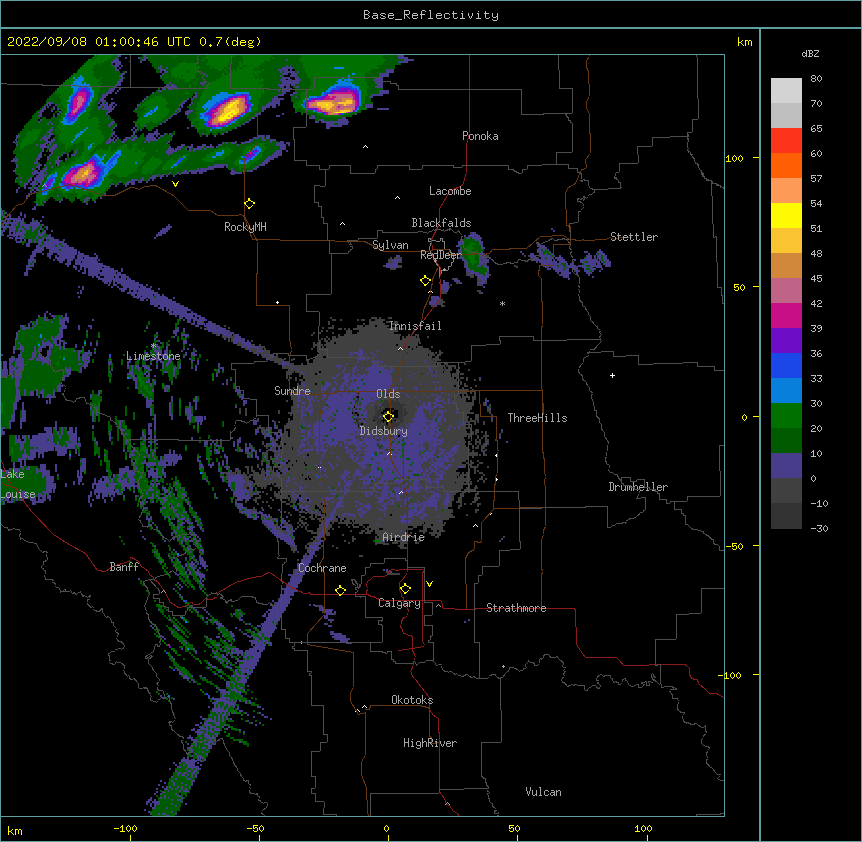Click the Strathmore label
Viewport: 862px width, 842px height.
[516, 608]
